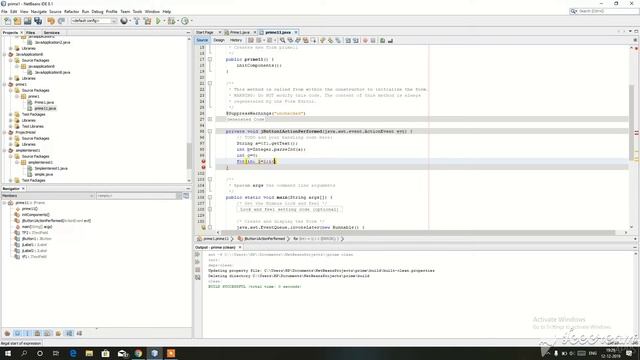Close the Navigator panel tab
640x360 pixels.
tap(23, 189)
